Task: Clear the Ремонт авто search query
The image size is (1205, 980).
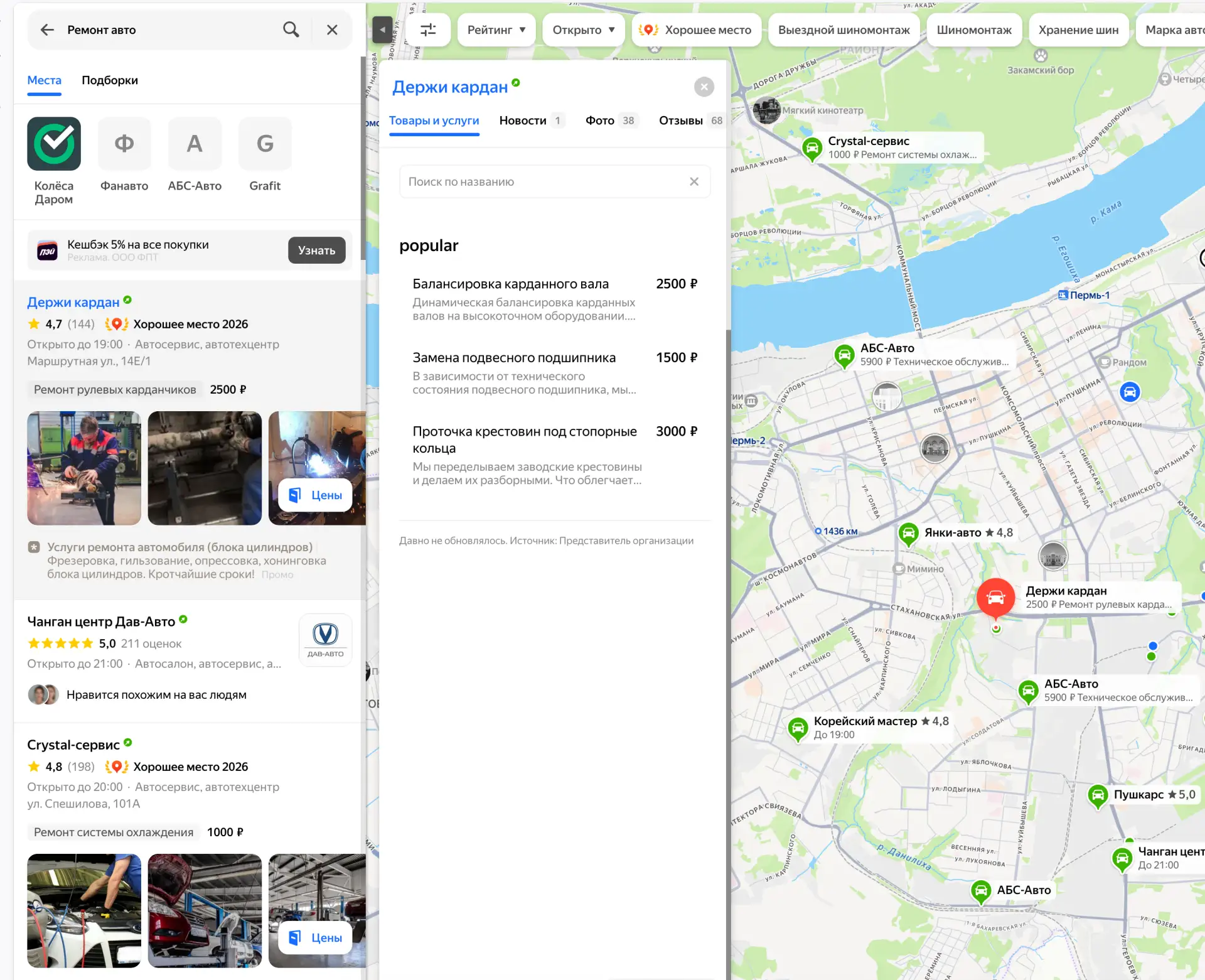Action: [x=332, y=30]
